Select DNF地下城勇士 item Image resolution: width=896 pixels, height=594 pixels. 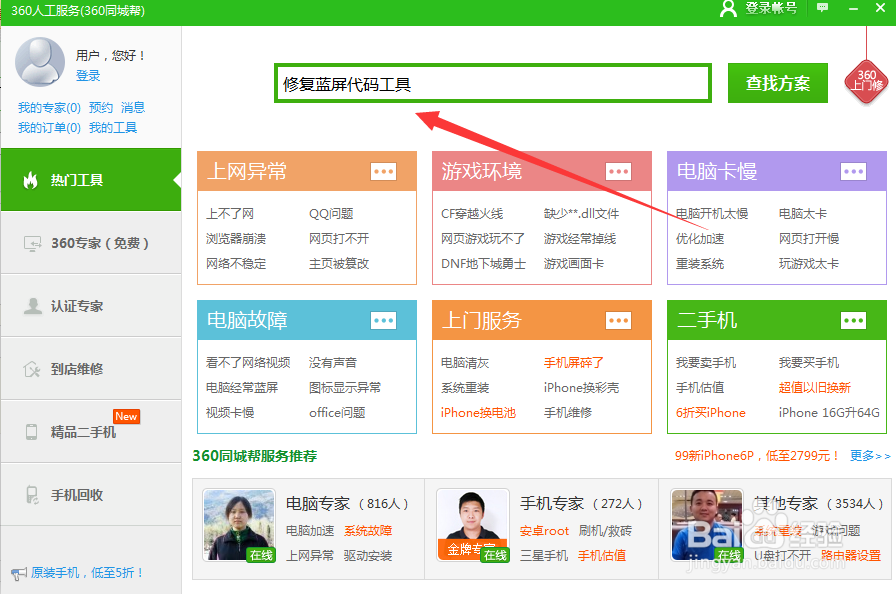(483, 264)
